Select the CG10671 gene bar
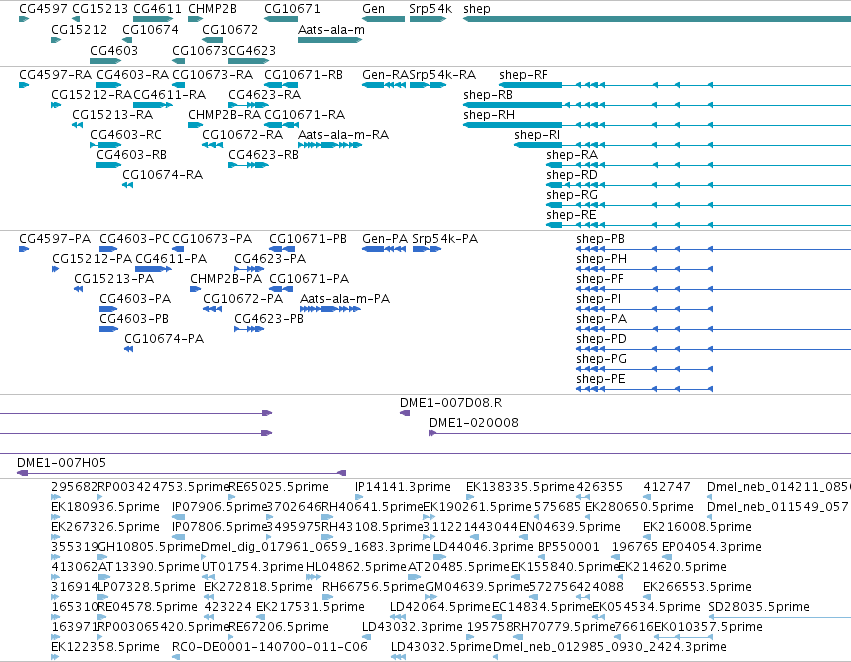Screen dimensions: 851x662 tap(281, 19)
